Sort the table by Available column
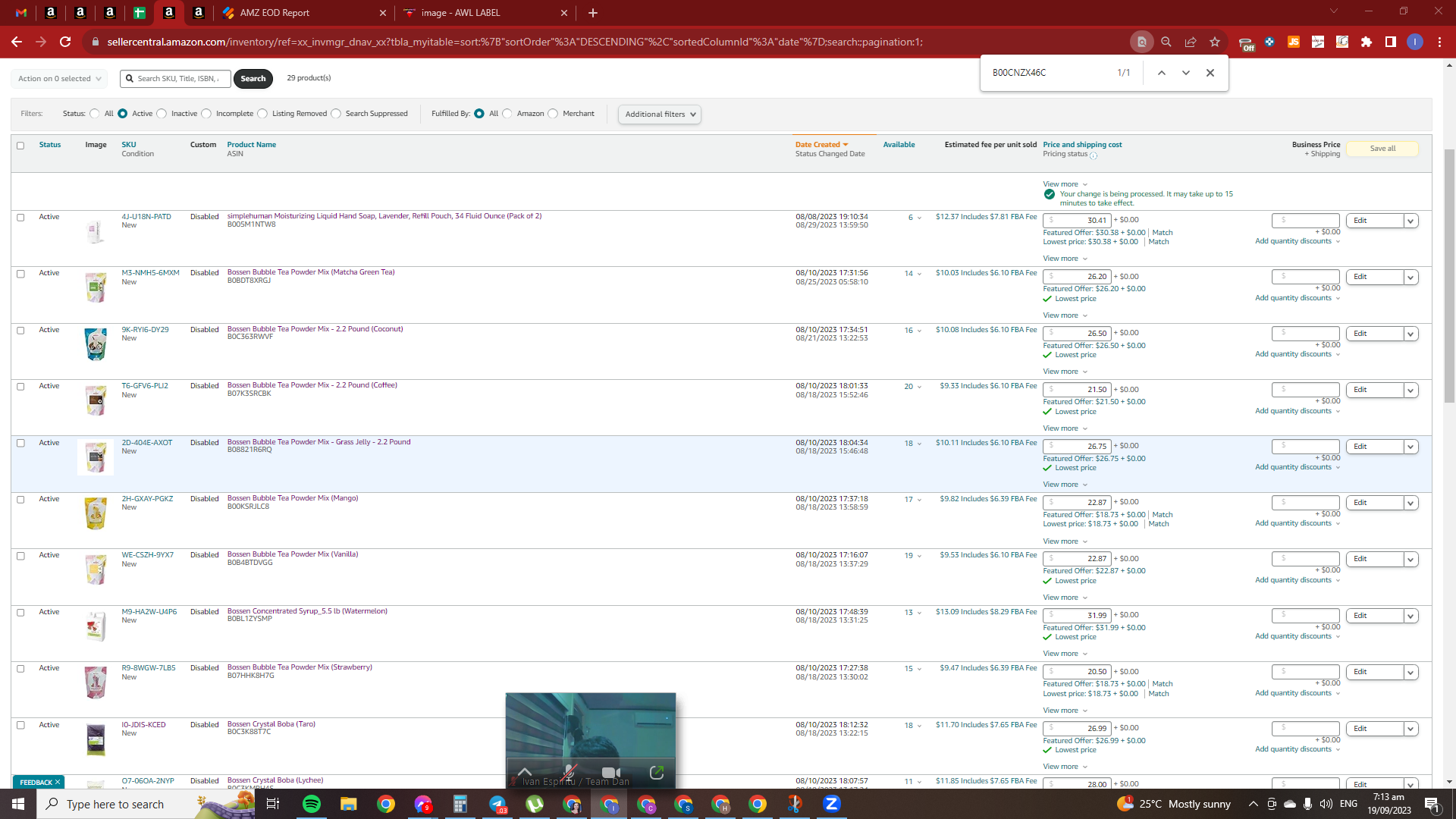Screen dimensions: 1456x819 click(899, 145)
